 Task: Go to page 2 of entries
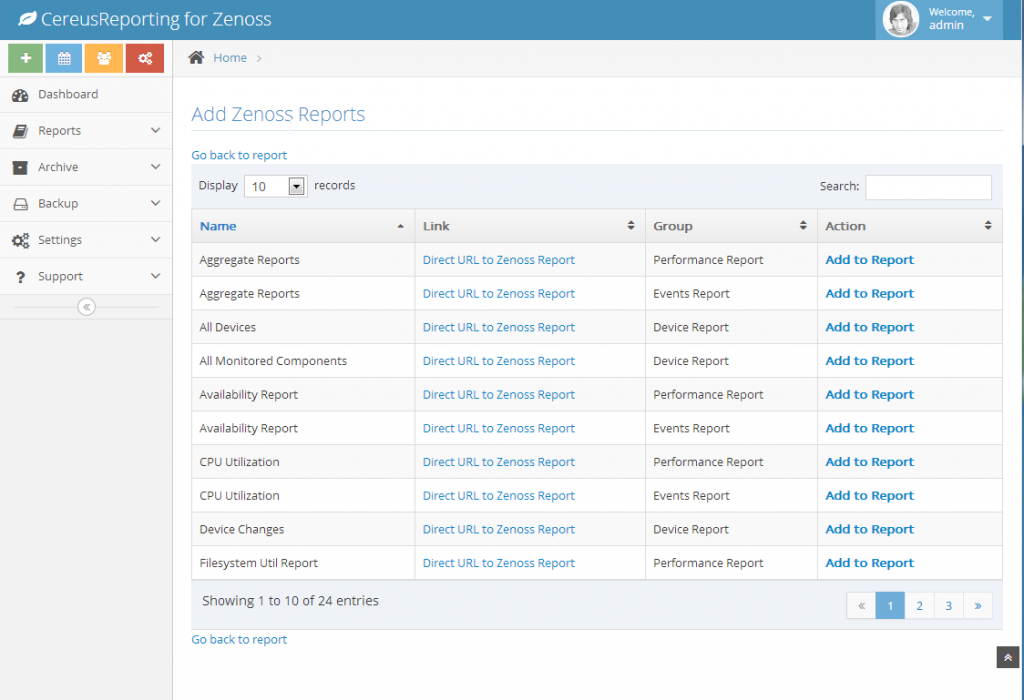pyautogui.click(x=920, y=605)
